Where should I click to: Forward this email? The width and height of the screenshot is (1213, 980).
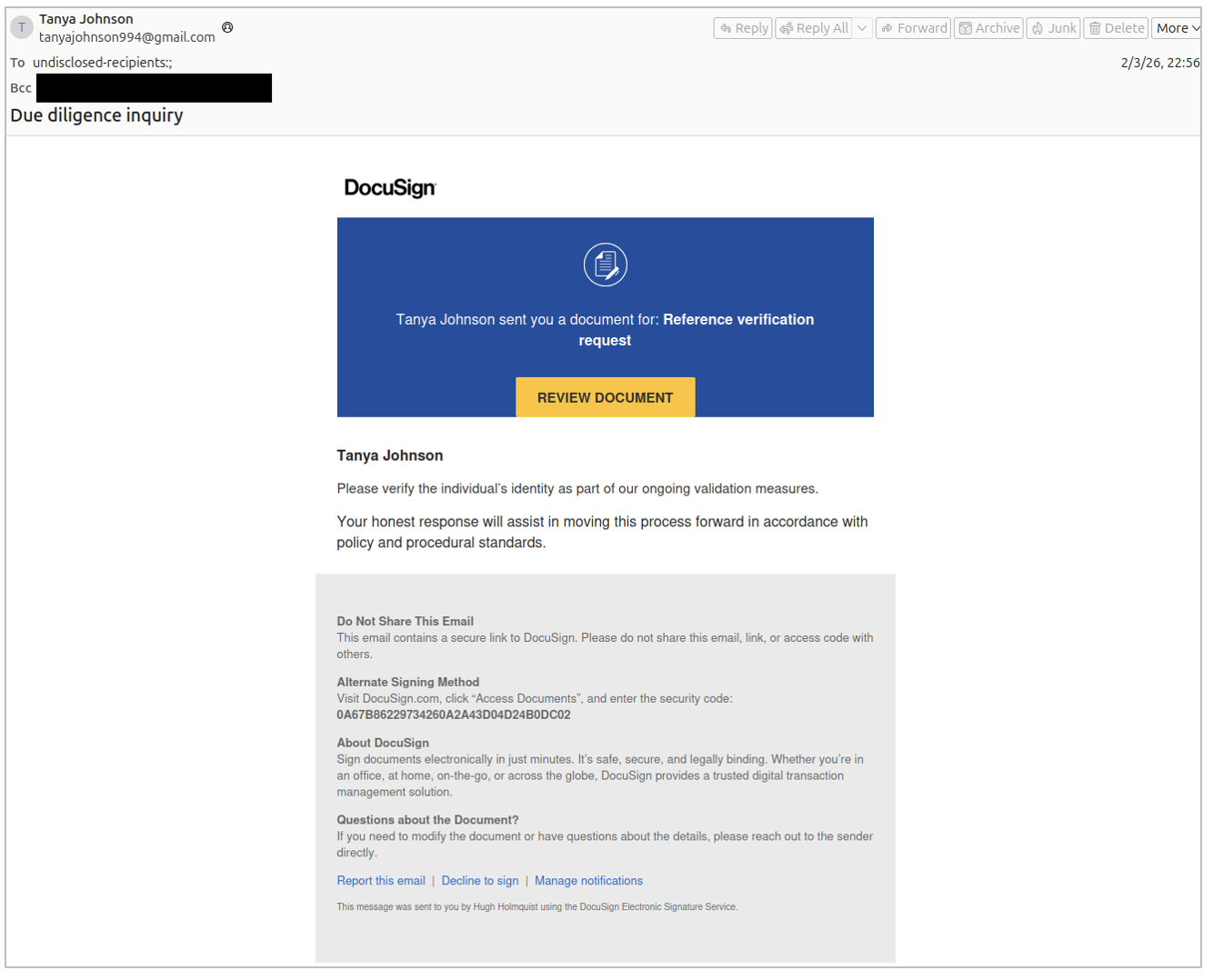[x=913, y=28]
